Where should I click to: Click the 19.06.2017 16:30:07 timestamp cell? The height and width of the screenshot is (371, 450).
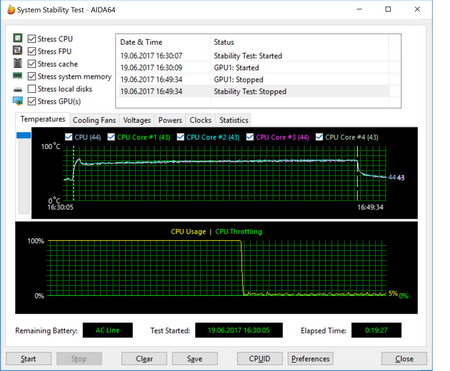pyautogui.click(x=151, y=56)
